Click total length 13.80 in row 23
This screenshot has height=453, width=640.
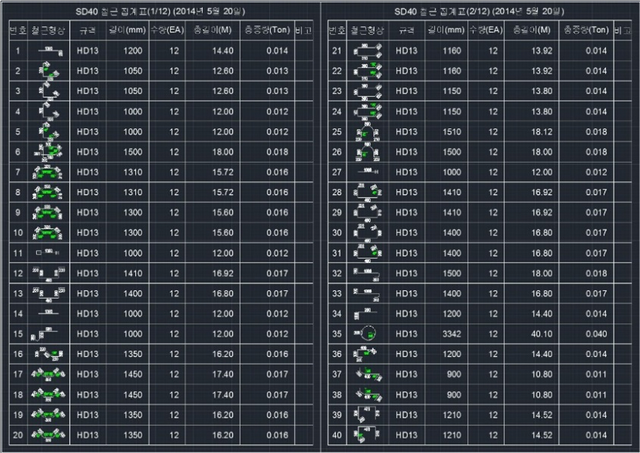coord(542,91)
